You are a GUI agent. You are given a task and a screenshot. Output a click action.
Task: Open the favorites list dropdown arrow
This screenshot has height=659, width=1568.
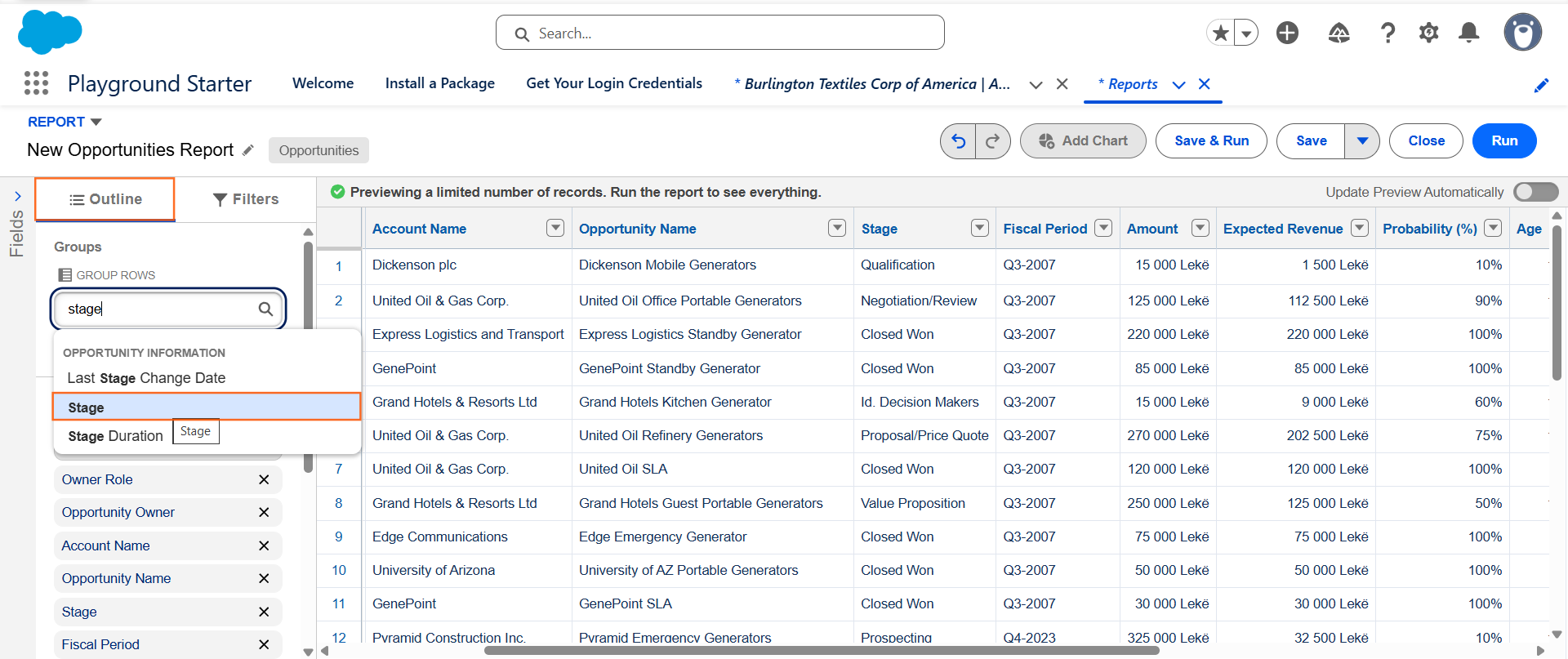point(1246,33)
